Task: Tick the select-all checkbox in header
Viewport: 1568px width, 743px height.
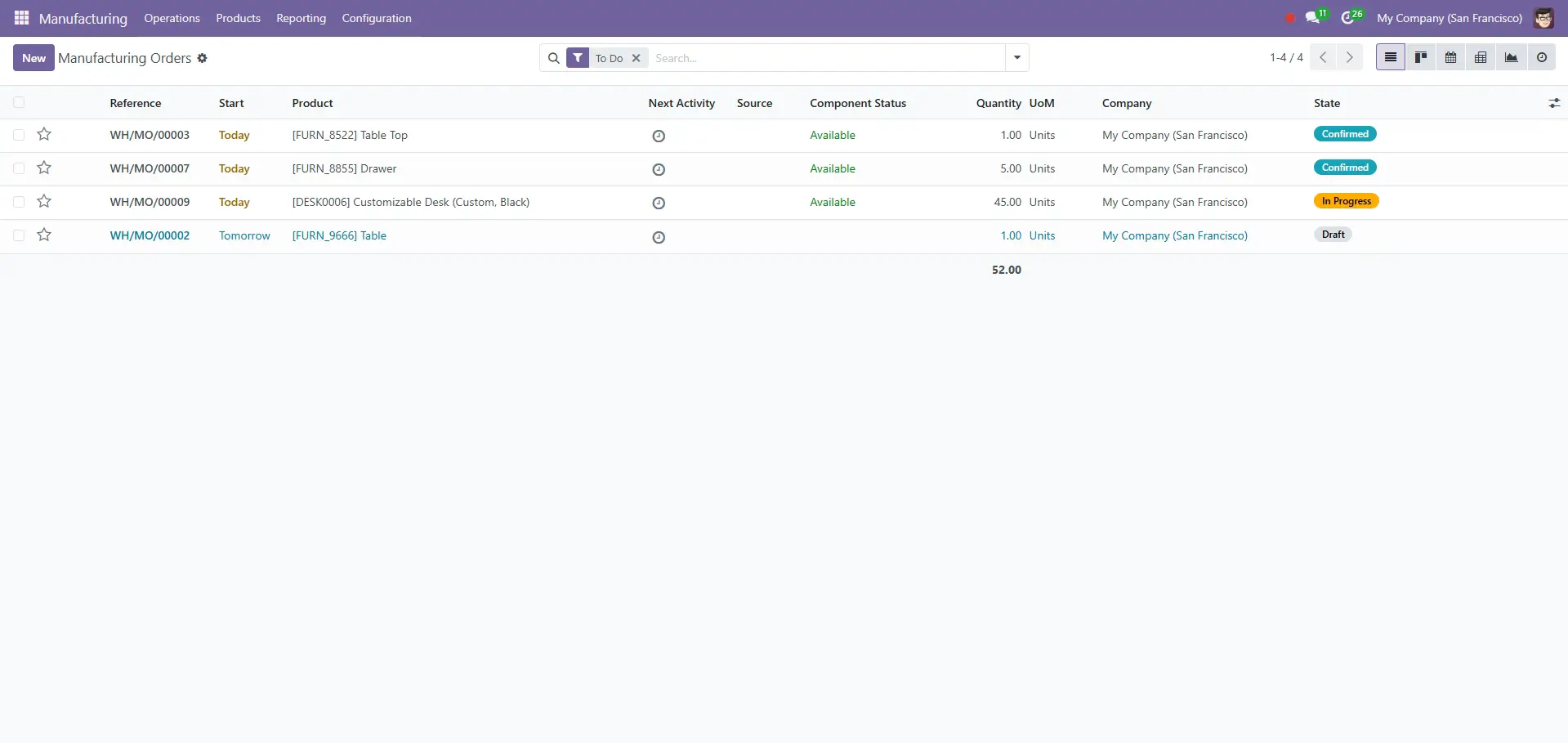Action: [19, 103]
